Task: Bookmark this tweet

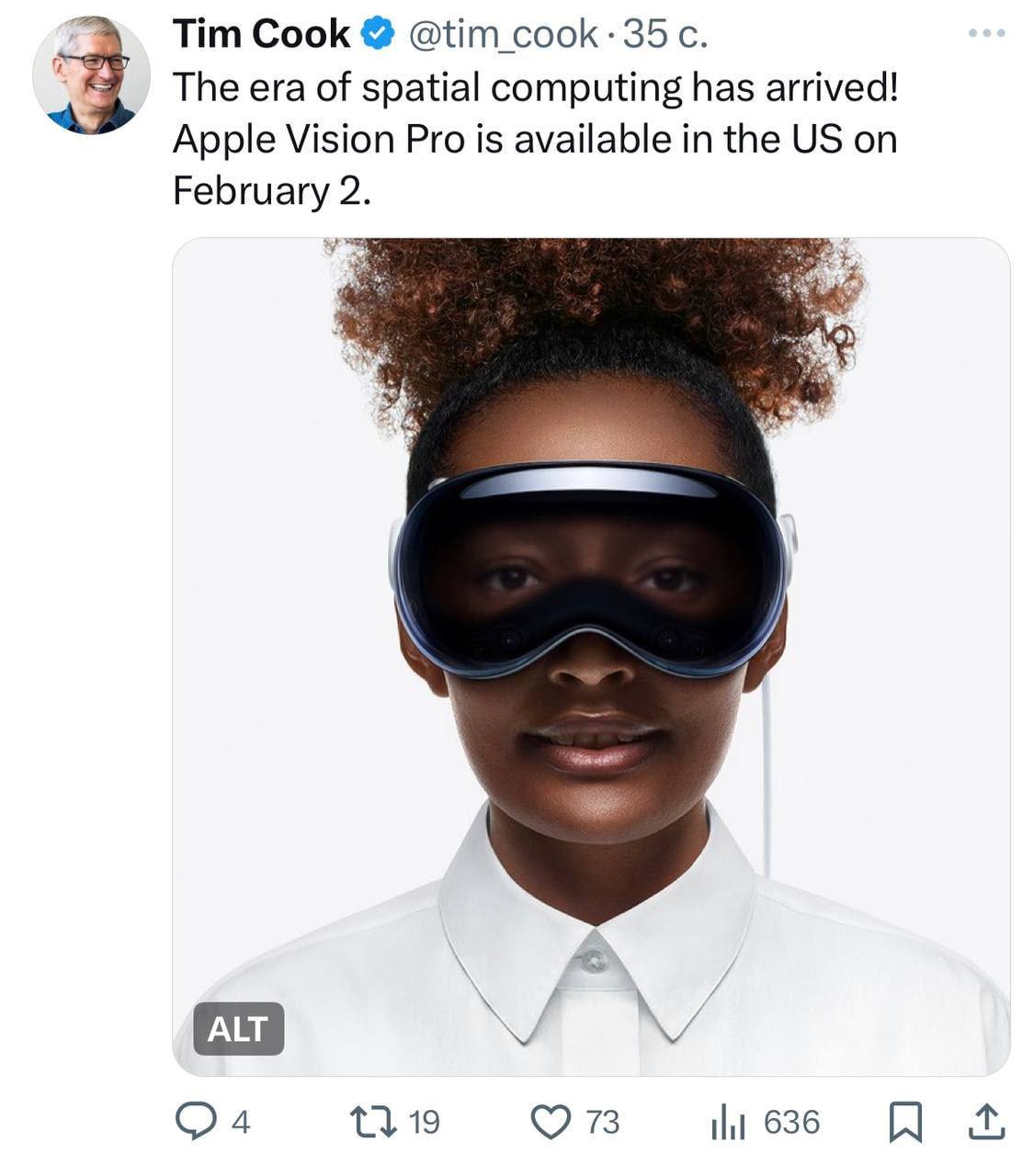Action: click(905, 1123)
